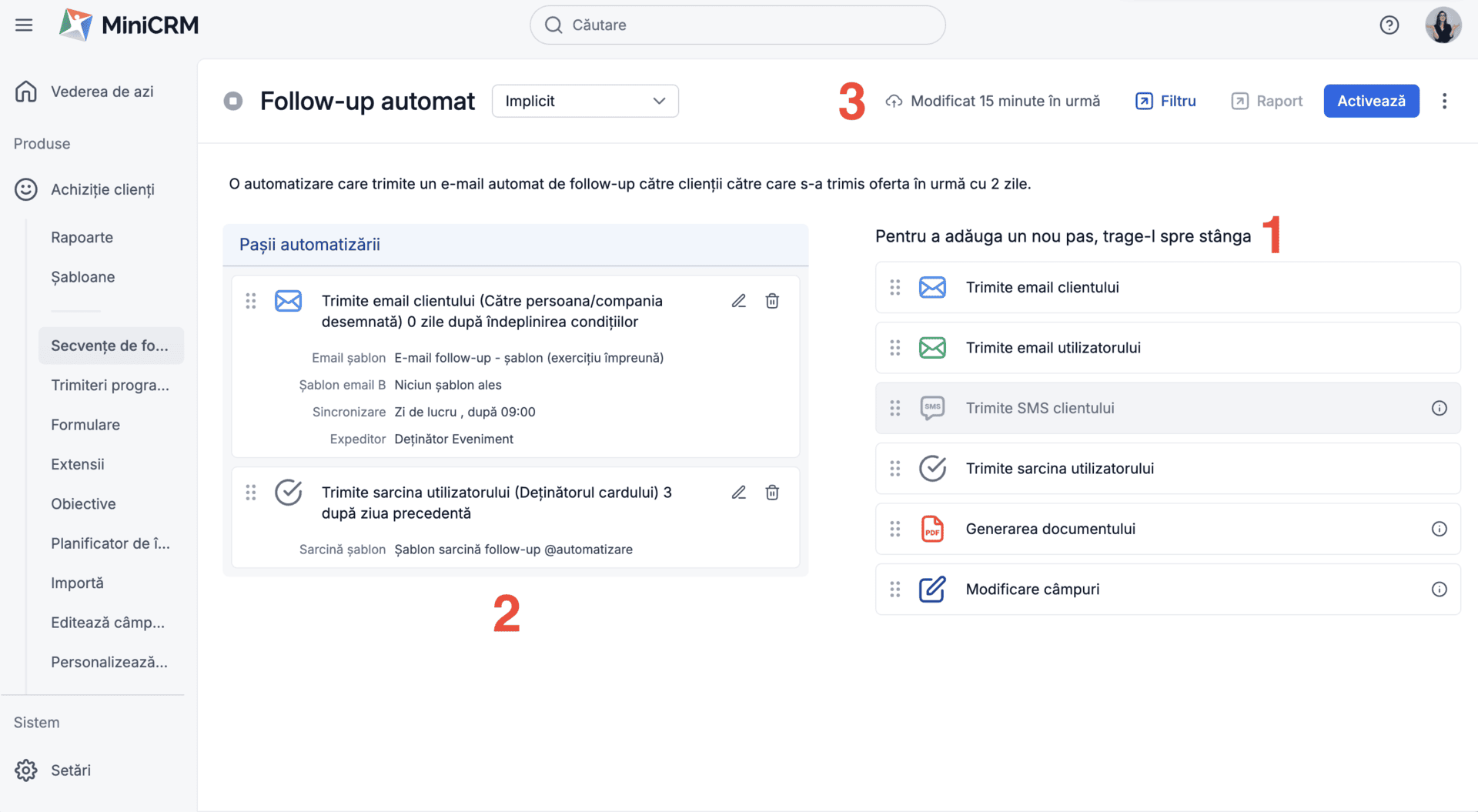Click drag handle of Trimite sarcina utilizatorului in right panel

[x=895, y=469]
